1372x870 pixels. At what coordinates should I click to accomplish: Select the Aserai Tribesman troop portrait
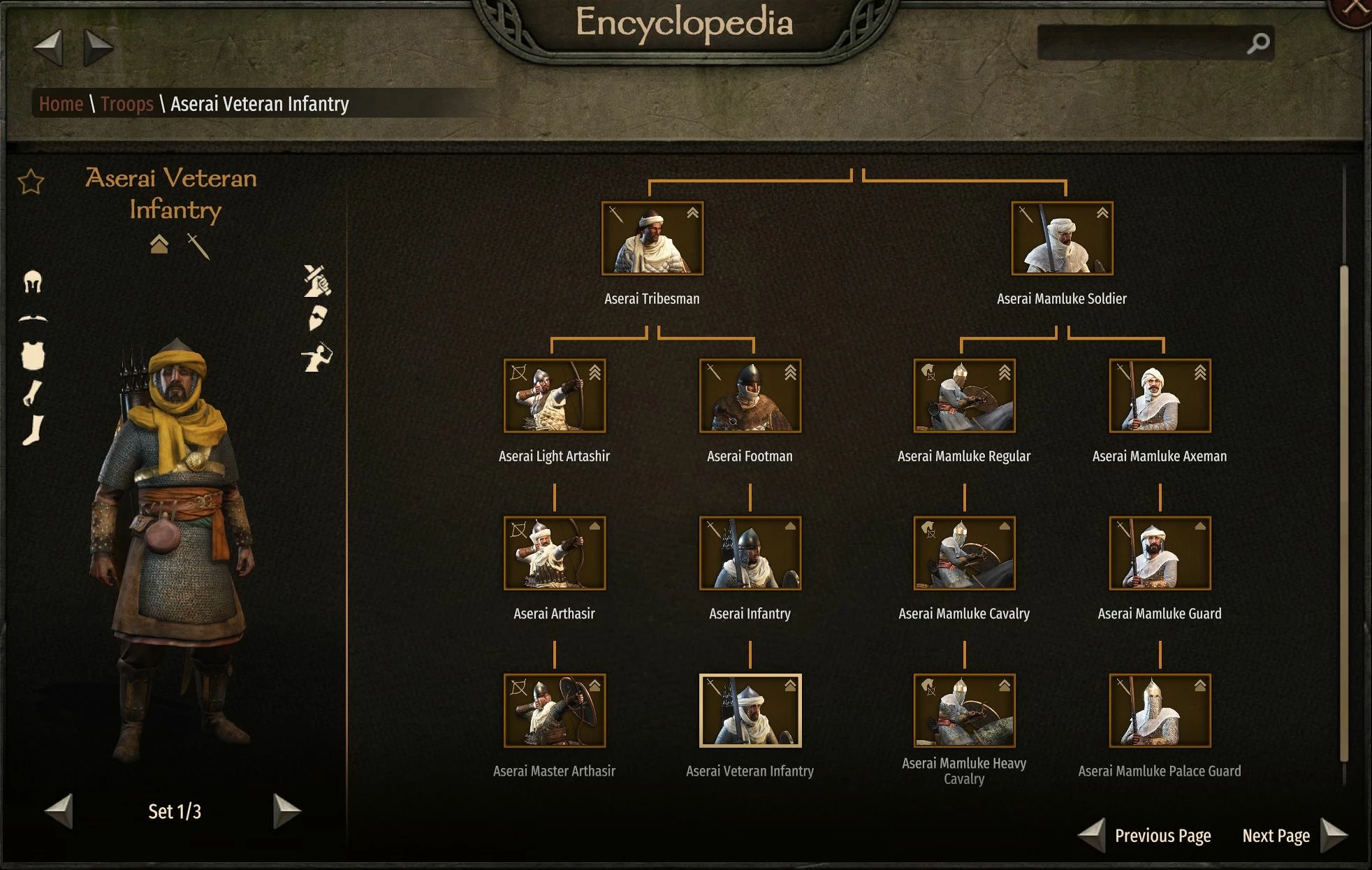tap(652, 238)
